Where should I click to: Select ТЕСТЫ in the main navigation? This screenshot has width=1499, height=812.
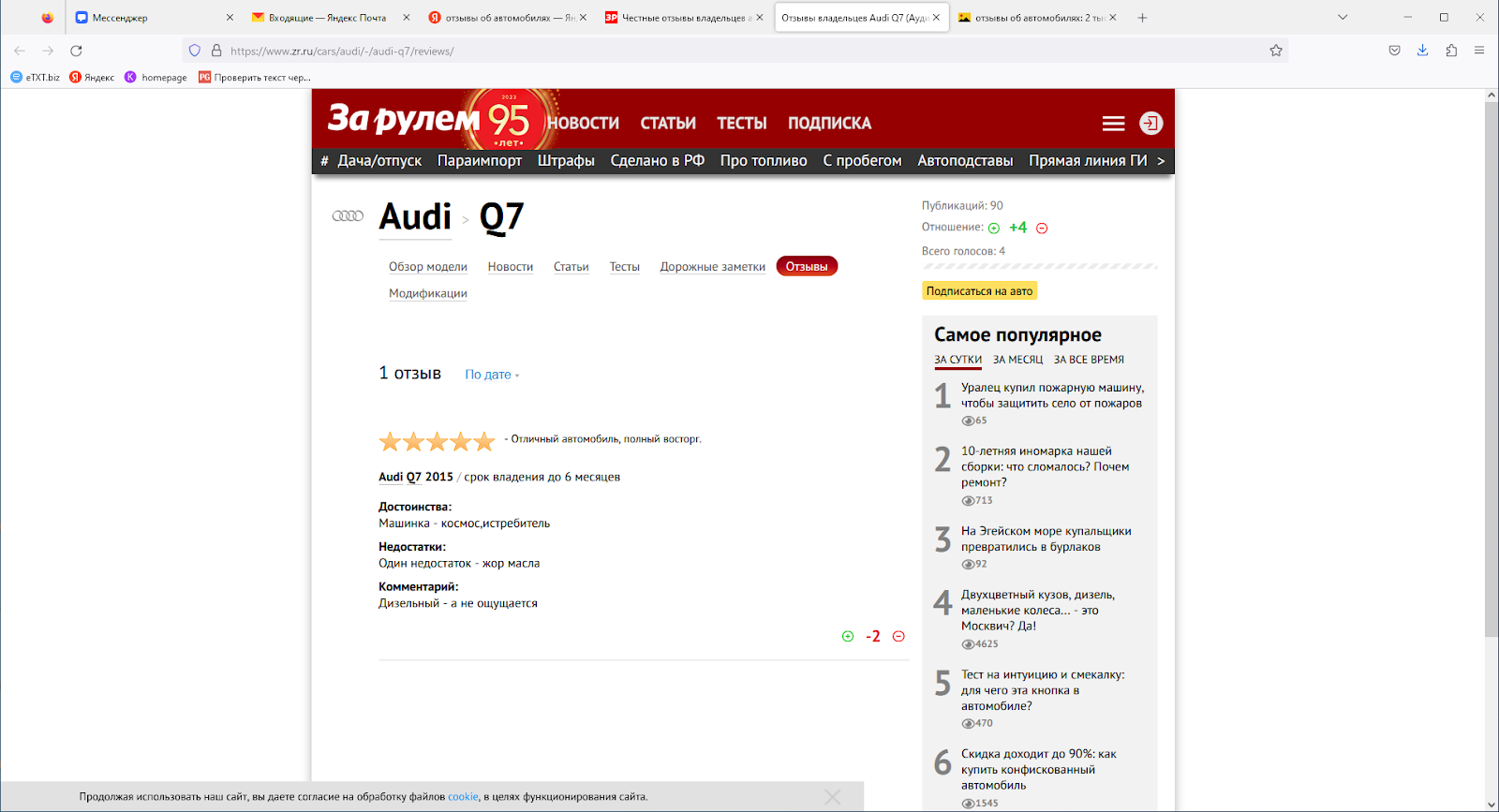pos(741,124)
